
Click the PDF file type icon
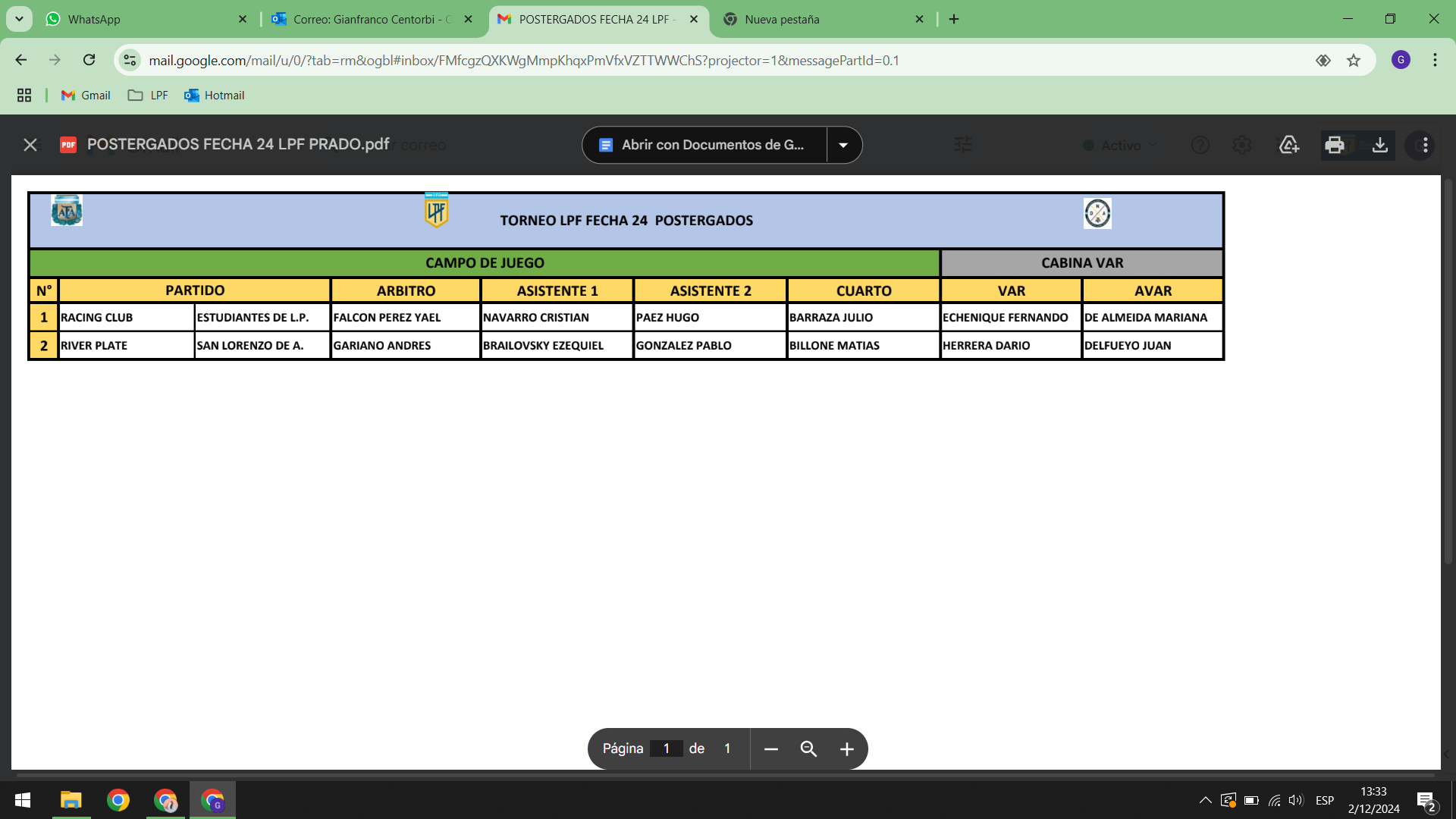tap(68, 145)
